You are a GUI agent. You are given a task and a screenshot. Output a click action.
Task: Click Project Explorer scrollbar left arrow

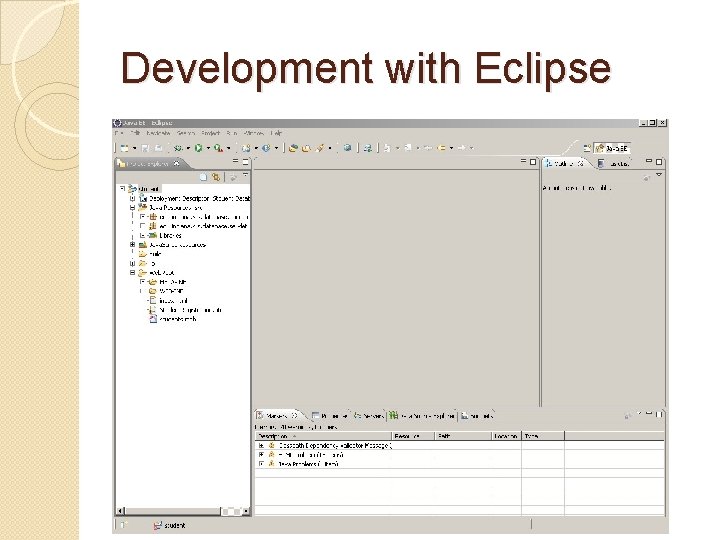pyautogui.click(x=120, y=511)
